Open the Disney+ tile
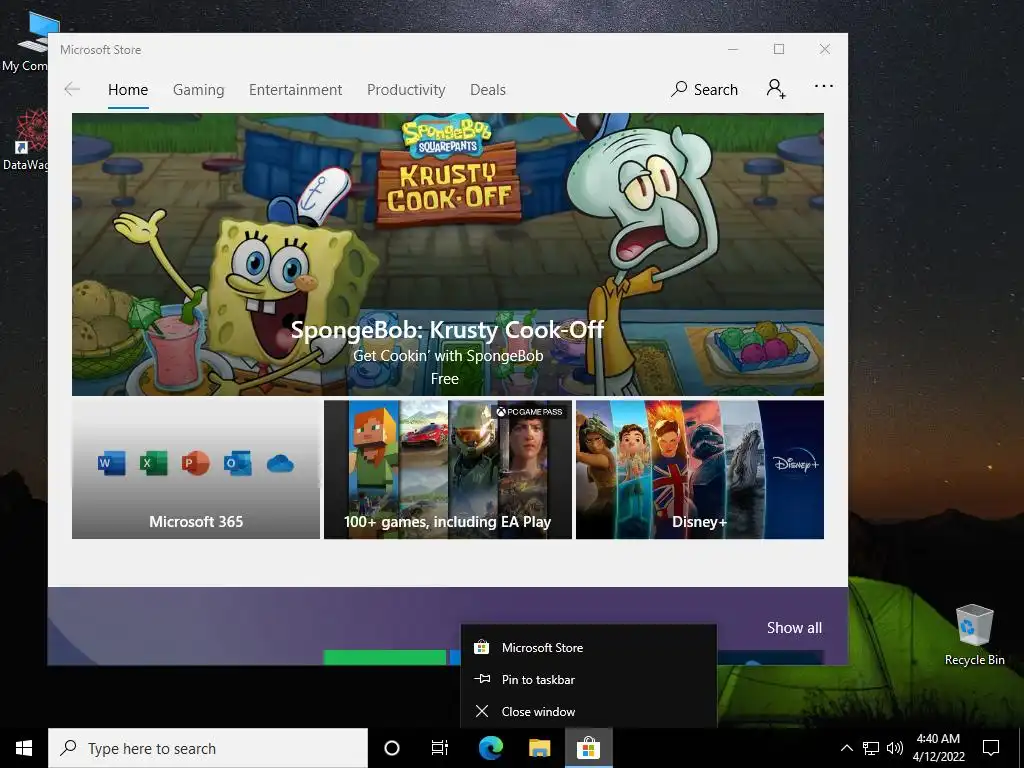 click(699, 470)
